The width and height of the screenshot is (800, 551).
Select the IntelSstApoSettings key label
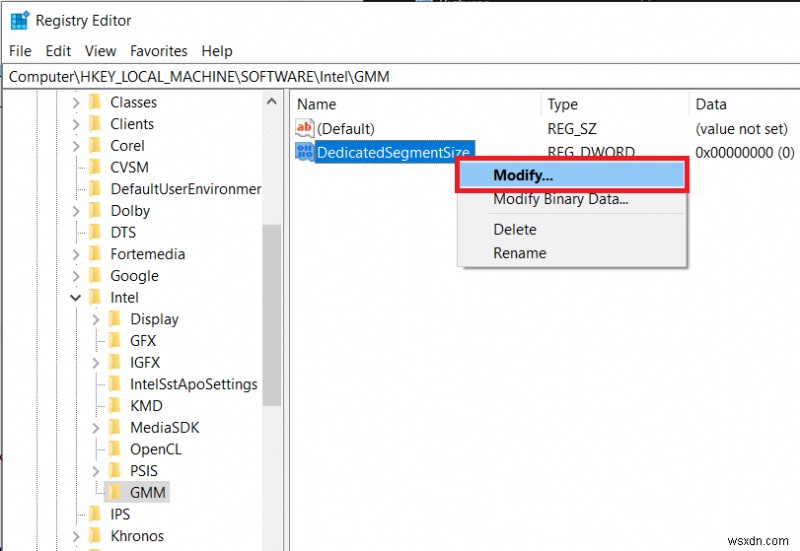pos(194,384)
